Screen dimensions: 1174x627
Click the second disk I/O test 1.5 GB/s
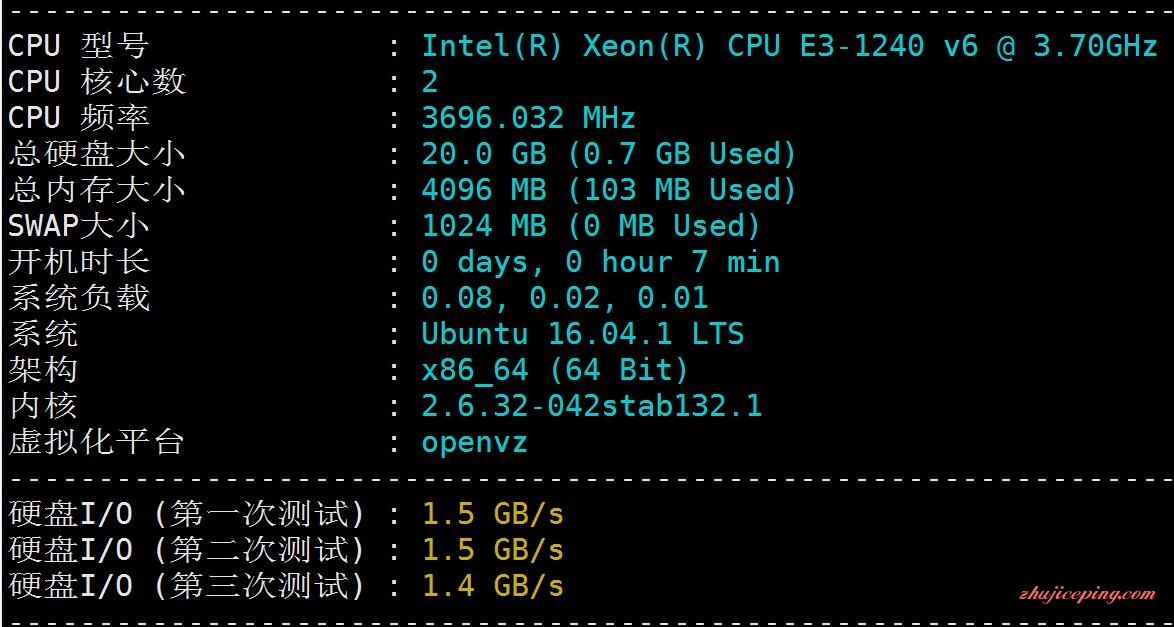(x=493, y=550)
